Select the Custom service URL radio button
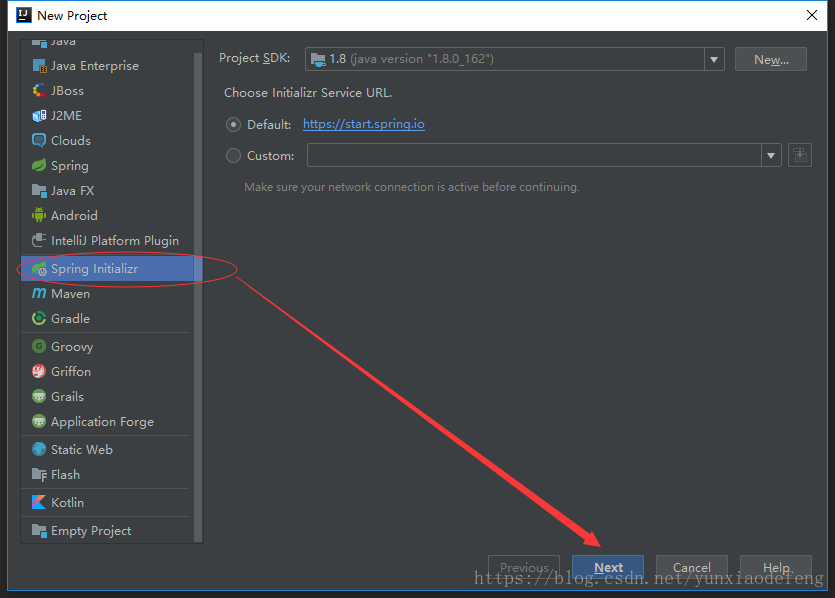 [x=233, y=155]
